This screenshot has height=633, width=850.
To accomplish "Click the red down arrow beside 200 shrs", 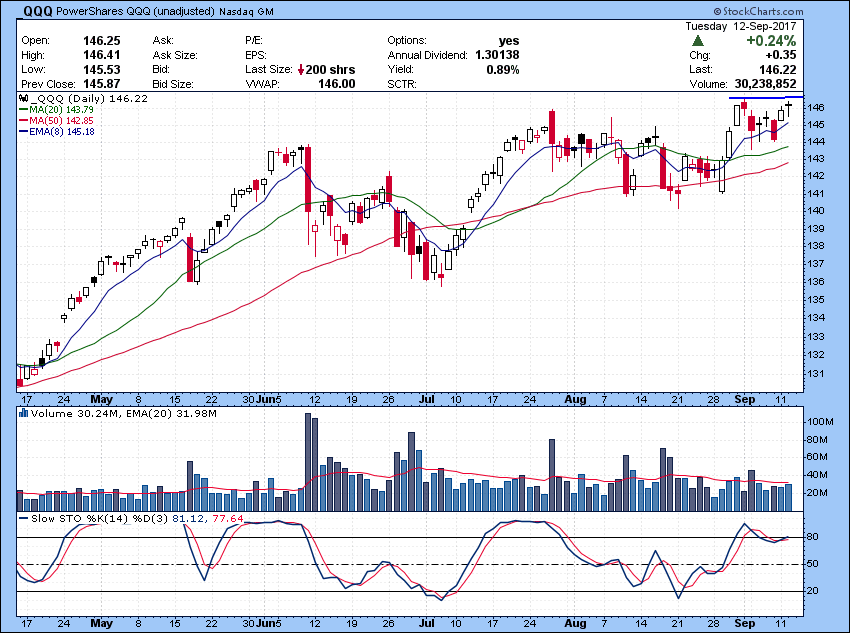I will point(301,70).
